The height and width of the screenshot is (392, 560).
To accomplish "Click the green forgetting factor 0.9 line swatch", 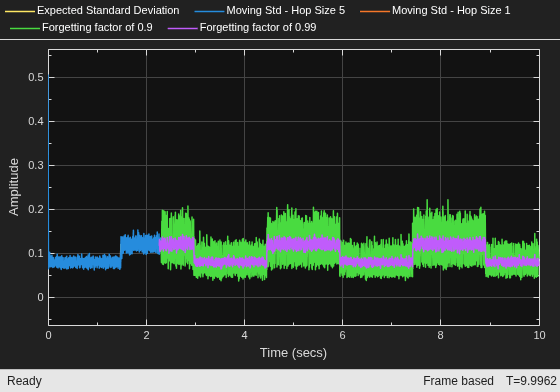I will (25, 28).
